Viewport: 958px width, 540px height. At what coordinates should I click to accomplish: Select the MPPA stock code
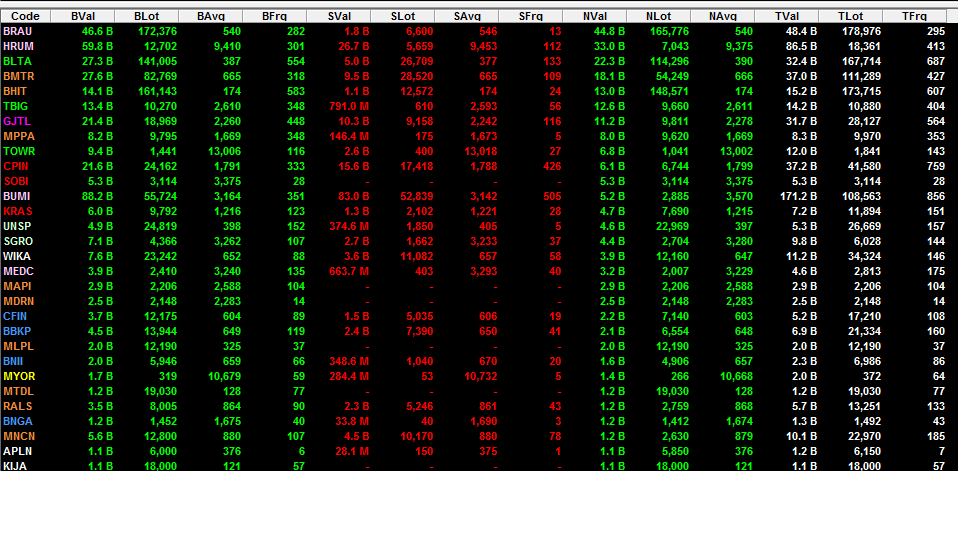coord(19,136)
